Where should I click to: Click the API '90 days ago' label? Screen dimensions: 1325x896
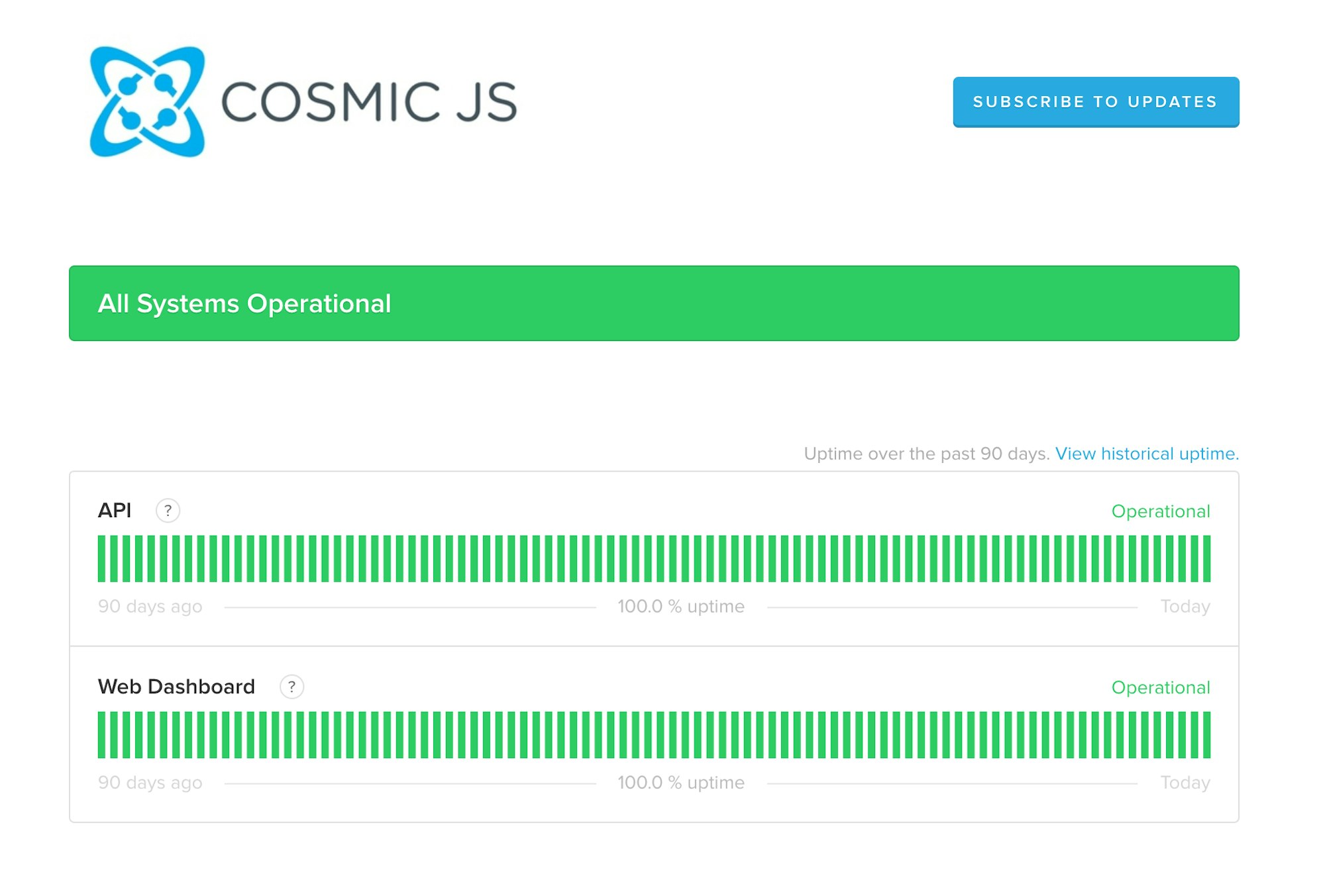[150, 607]
